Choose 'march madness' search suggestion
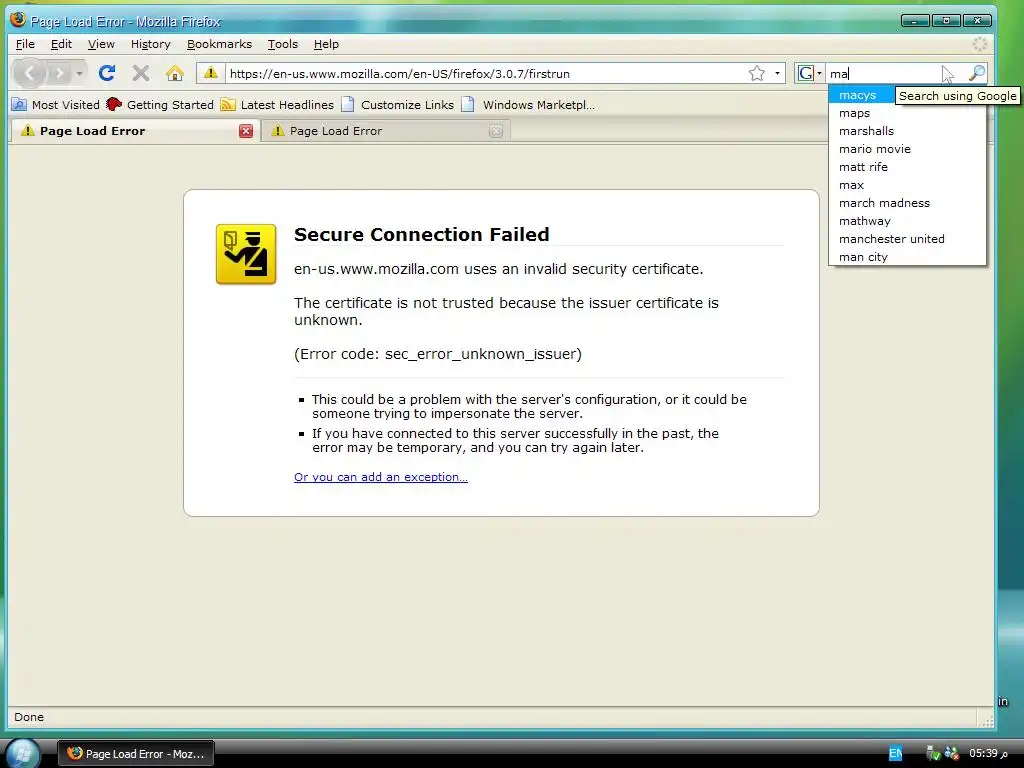 (x=907, y=202)
